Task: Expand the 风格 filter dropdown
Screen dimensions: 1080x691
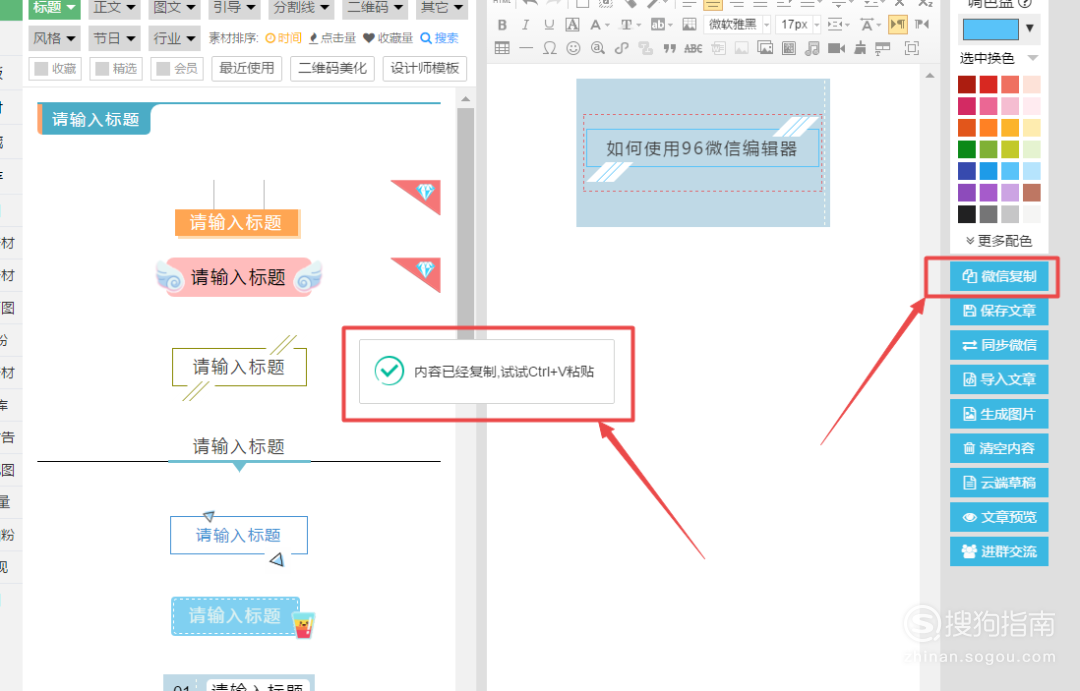Action: click(x=54, y=38)
